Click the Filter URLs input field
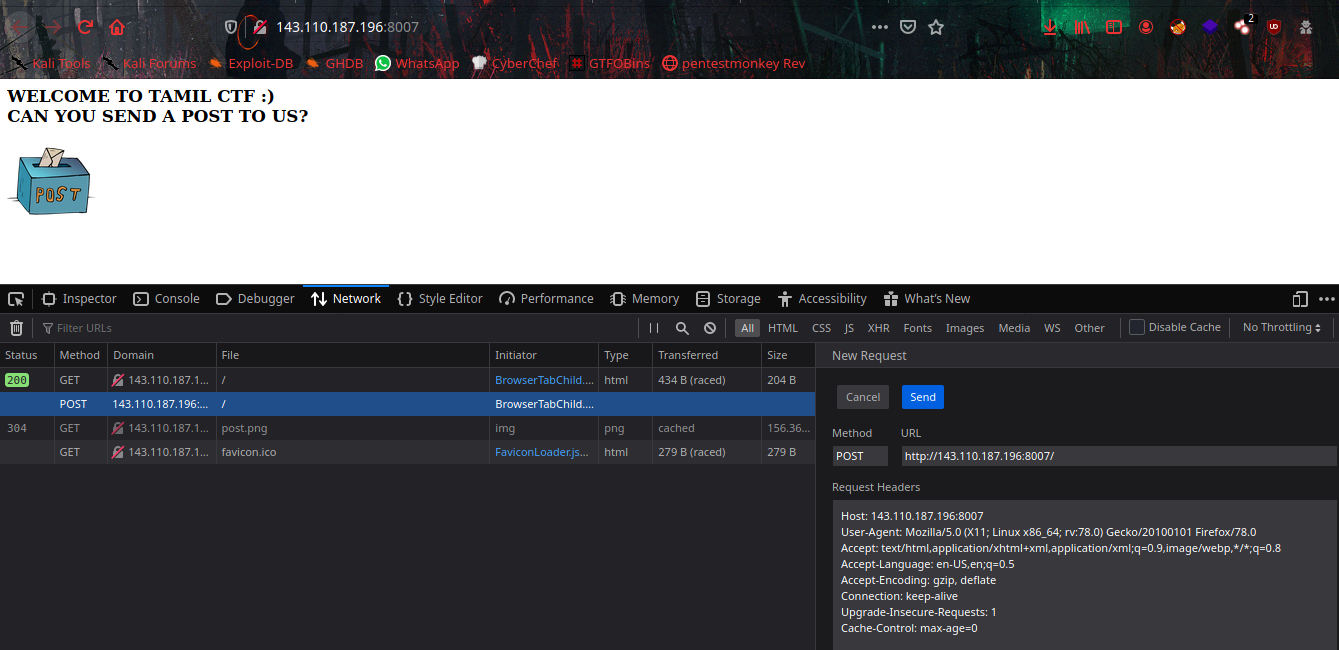Image resolution: width=1339 pixels, height=650 pixels. [x=330, y=328]
